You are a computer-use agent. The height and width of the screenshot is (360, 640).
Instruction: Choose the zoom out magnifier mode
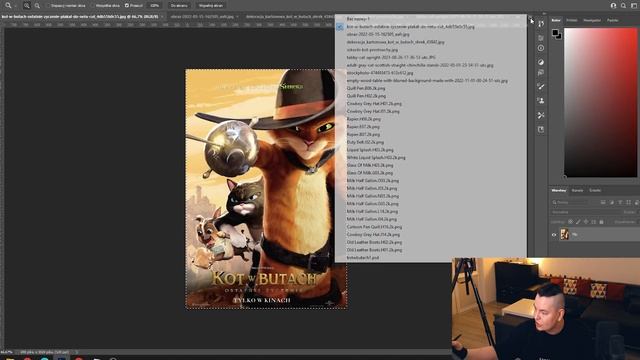coord(37,6)
